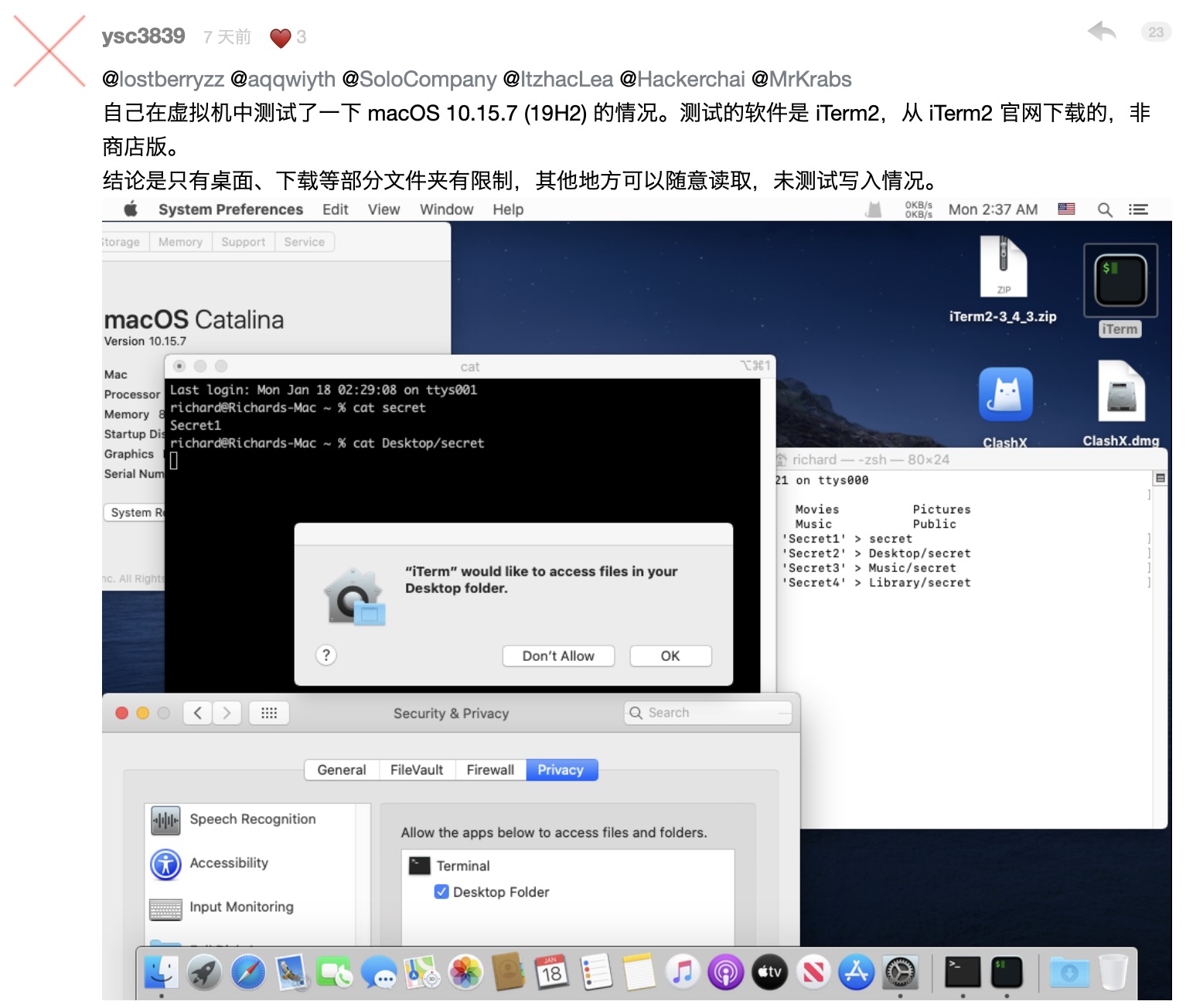The height and width of the screenshot is (1008, 1186).
Task: Open the Downloads folder in Dock
Action: coord(1069,972)
